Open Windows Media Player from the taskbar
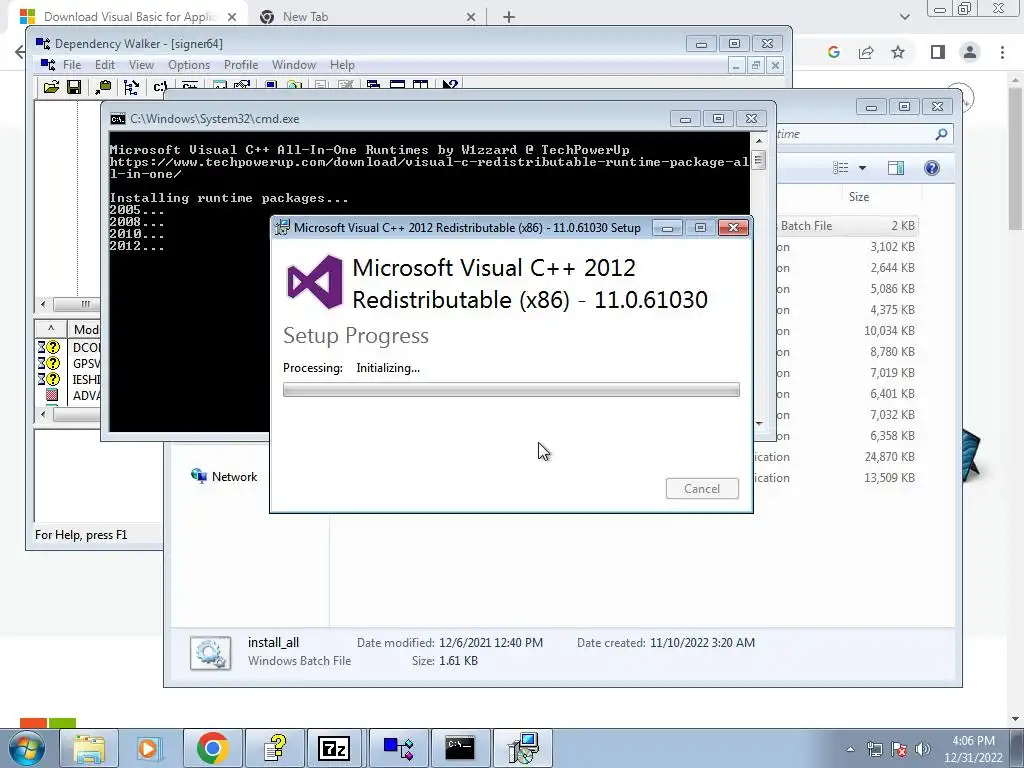The image size is (1024, 768). [150, 748]
